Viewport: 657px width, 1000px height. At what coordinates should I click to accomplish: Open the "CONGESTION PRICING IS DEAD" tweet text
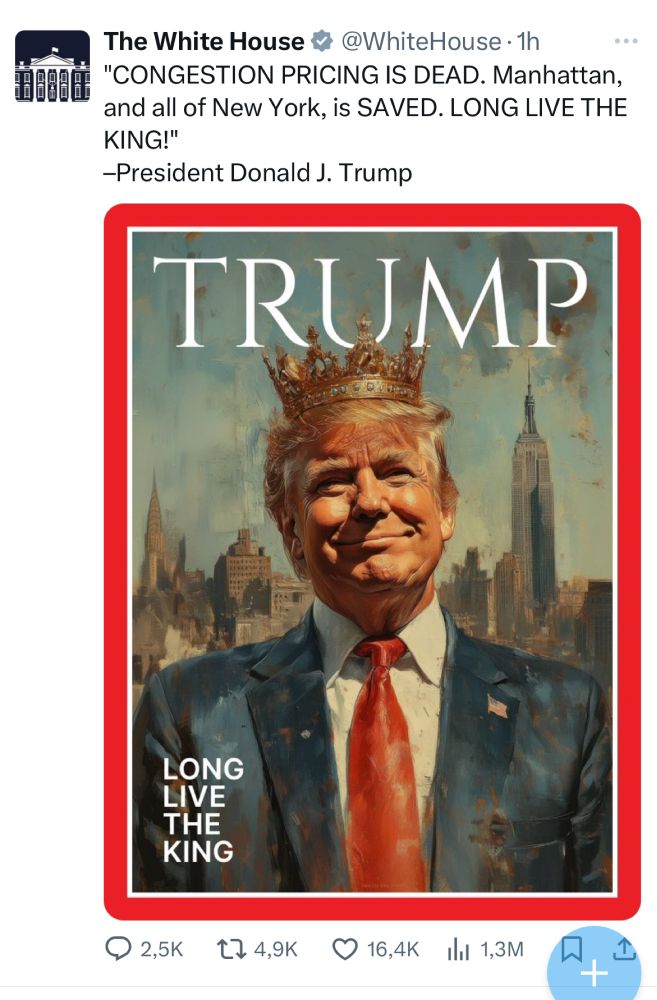[x=365, y=107]
